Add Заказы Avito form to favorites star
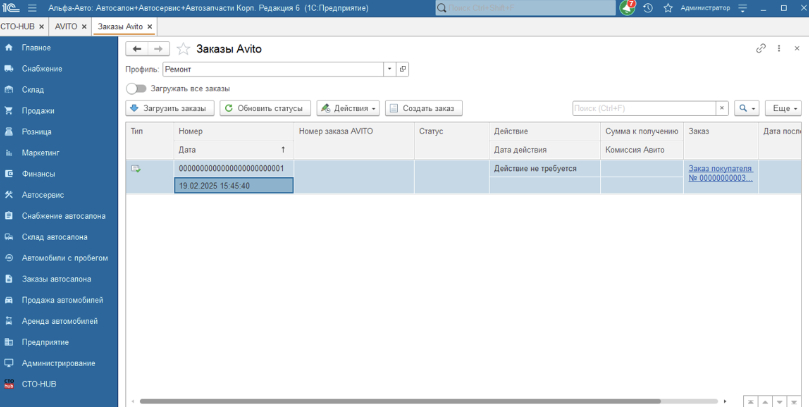The height and width of the screenshot is (407, 809). [x=183, y=49]
